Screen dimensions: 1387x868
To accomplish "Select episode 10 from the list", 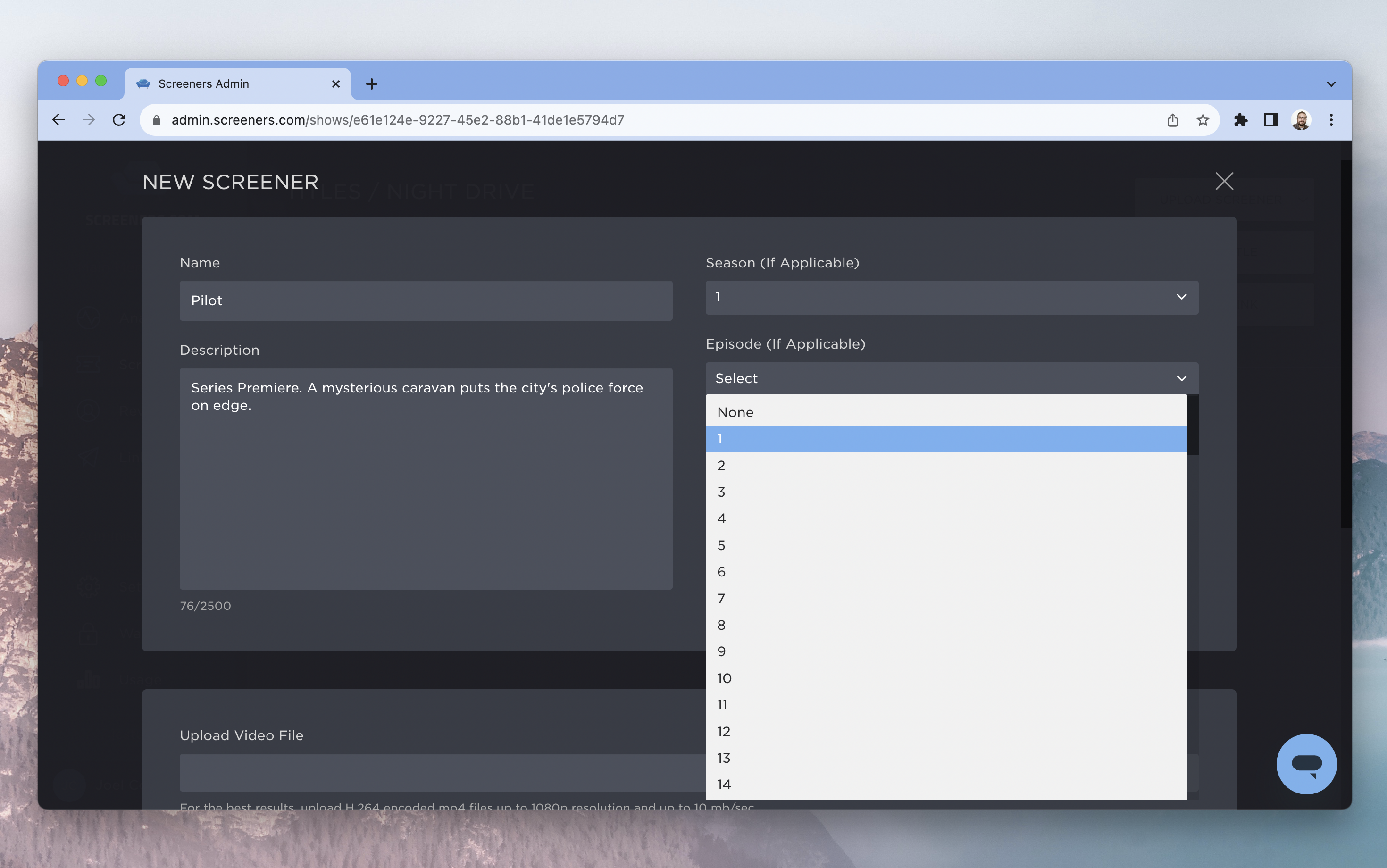I will point(945,678).
